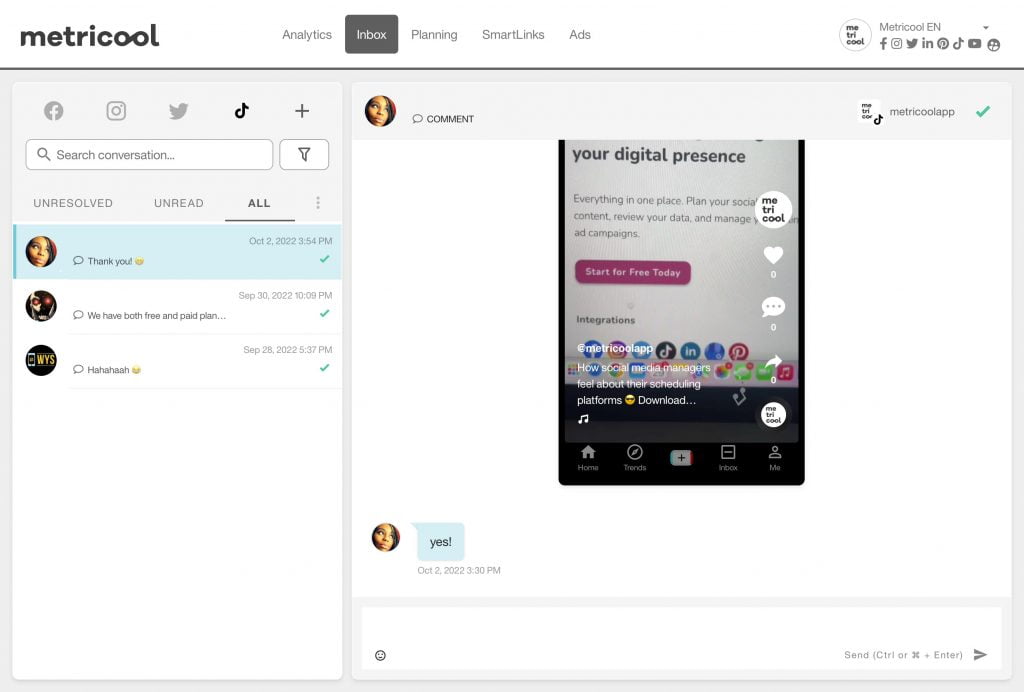Screen dimensions: 1024x692
Task: Expand the Metricool EN brand dropdown
Action: pos(986,27)
